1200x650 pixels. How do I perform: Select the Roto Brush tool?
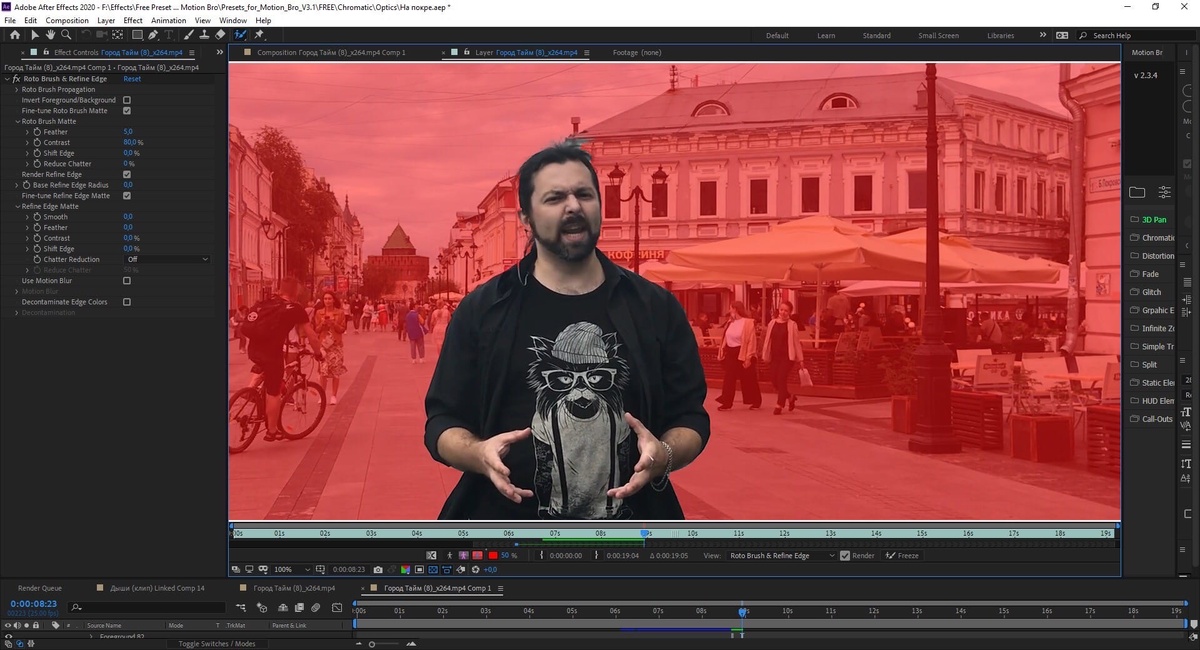coord(240,35)
